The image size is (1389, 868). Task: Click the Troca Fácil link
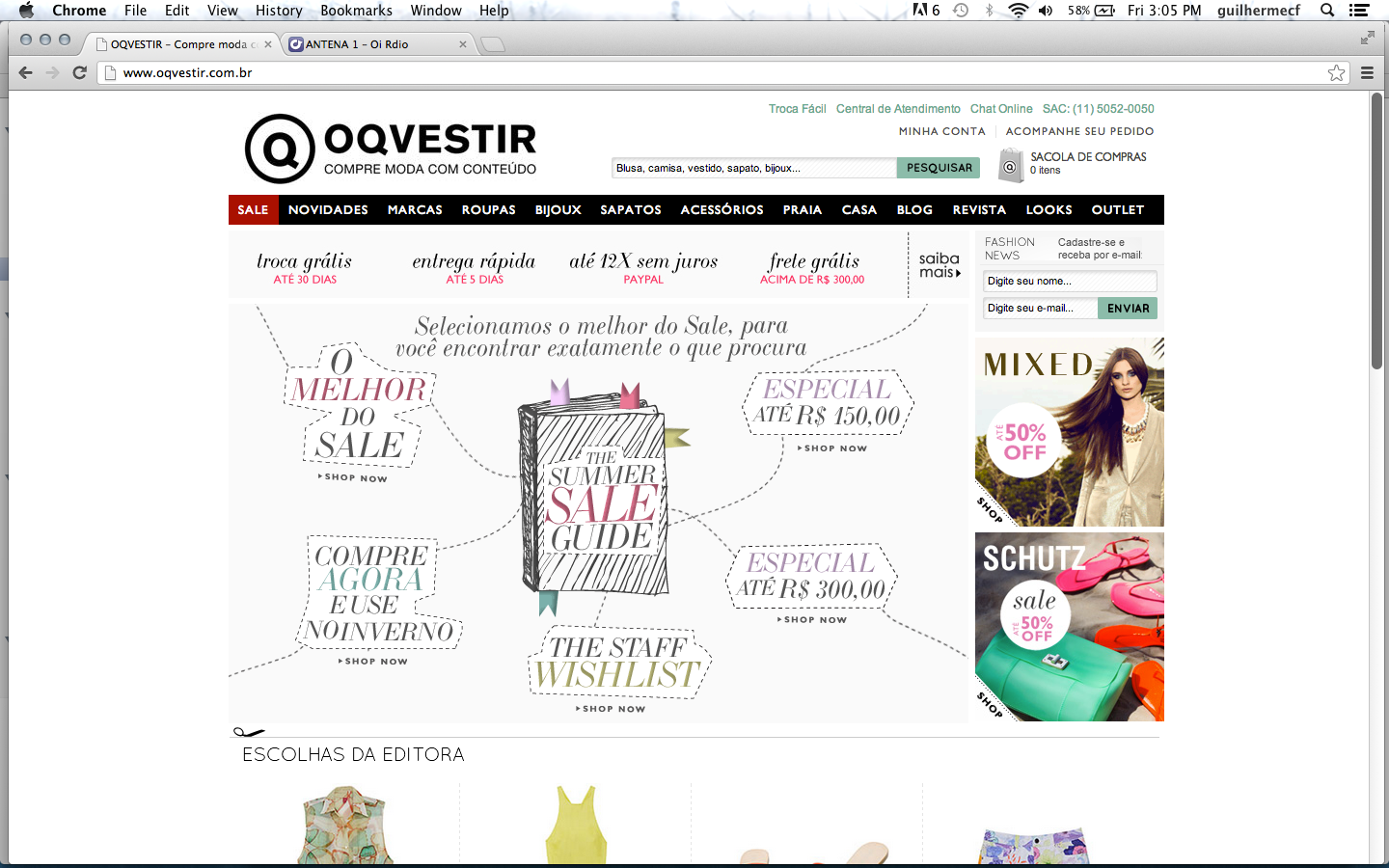click(x=798, y=109)
